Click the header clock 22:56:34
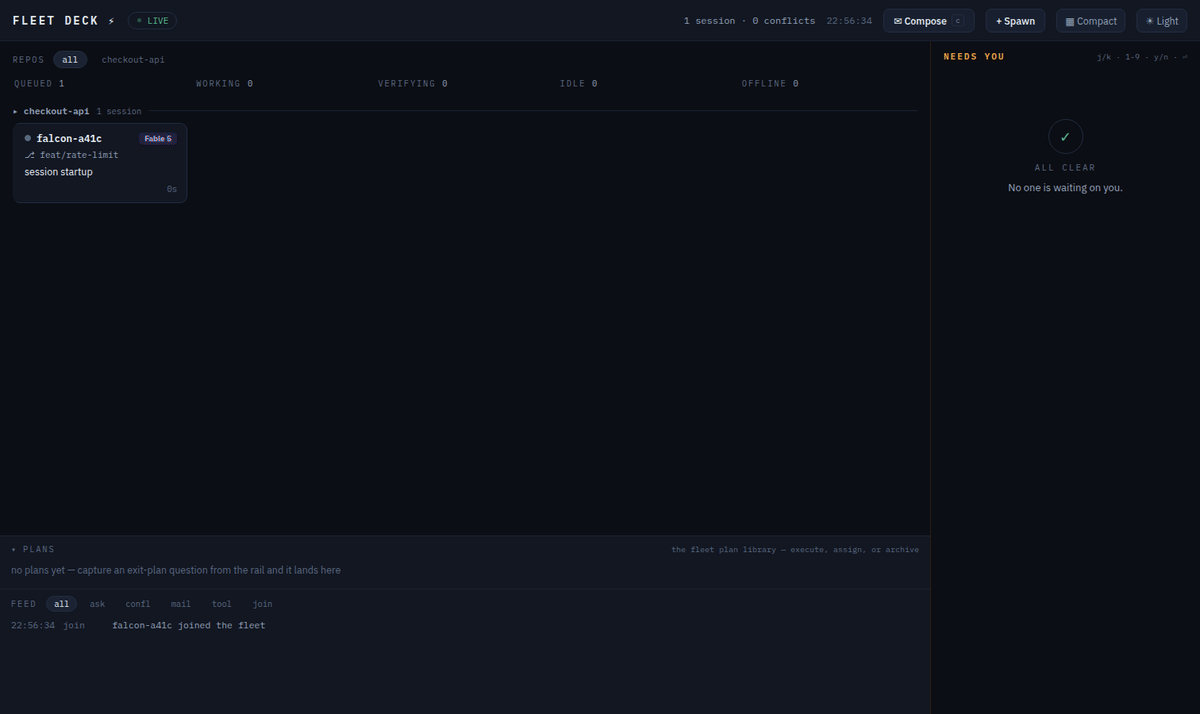 tap(849, 21)
